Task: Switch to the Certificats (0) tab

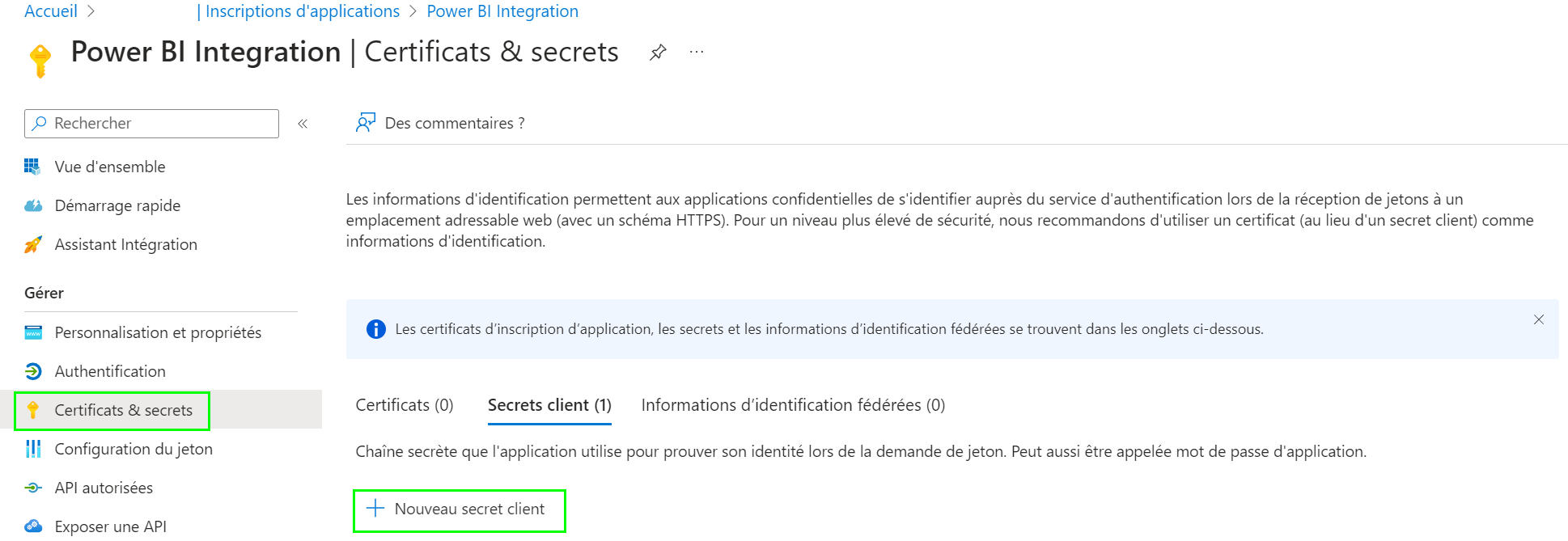Action: [404, 404]
